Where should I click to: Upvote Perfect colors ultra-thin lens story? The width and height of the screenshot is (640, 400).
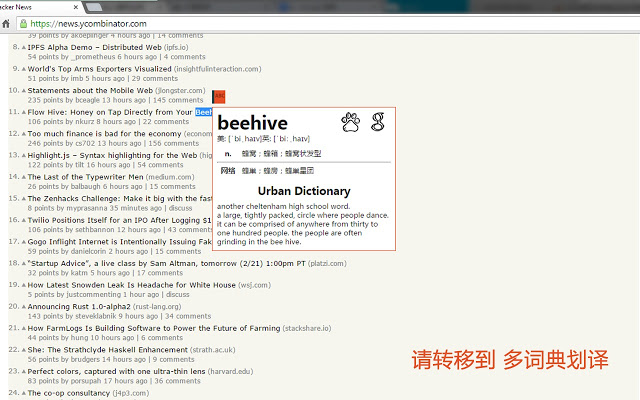24,372
